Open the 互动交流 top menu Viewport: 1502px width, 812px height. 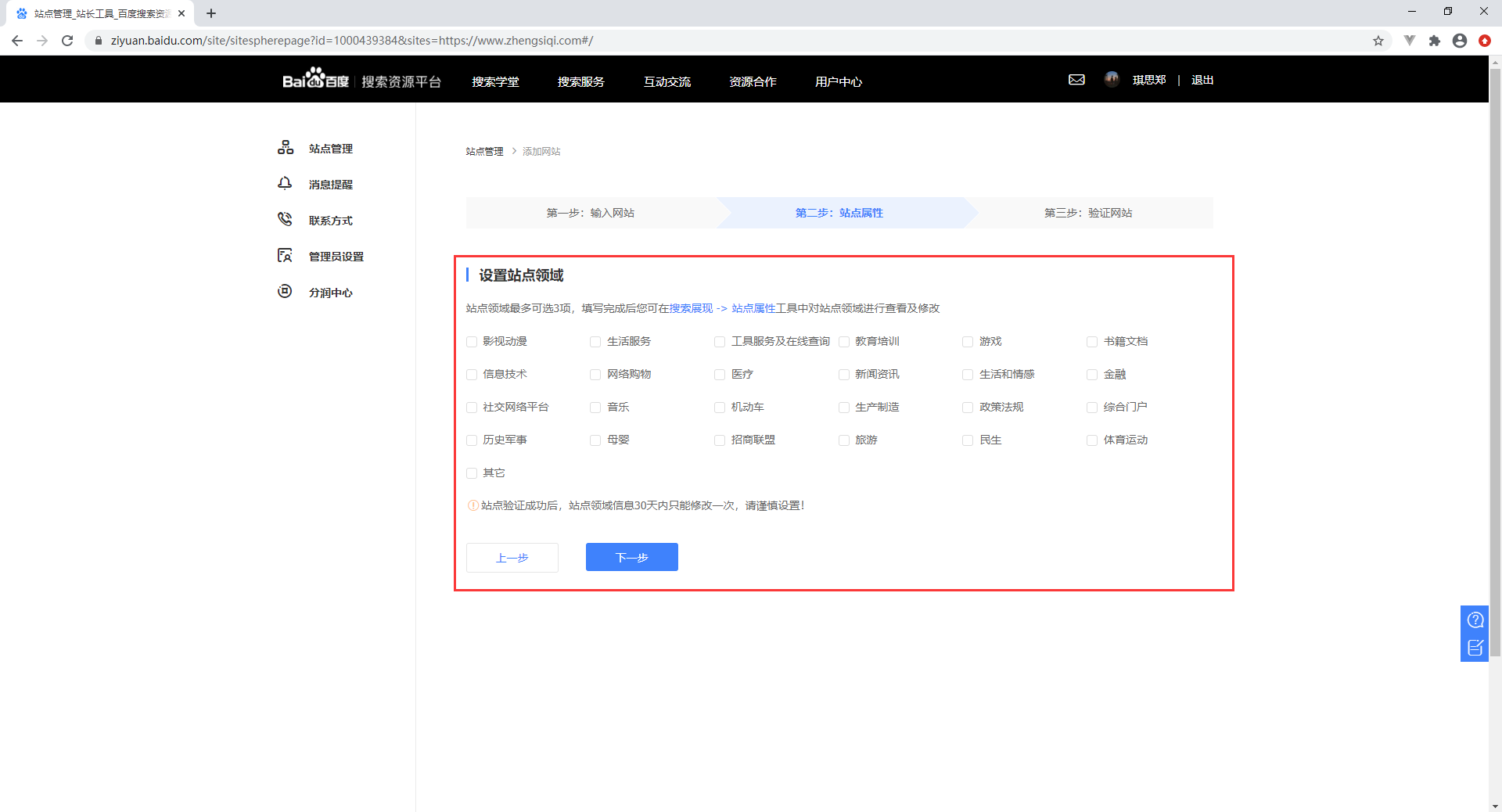pyautogui.click(x=667, y=81)
